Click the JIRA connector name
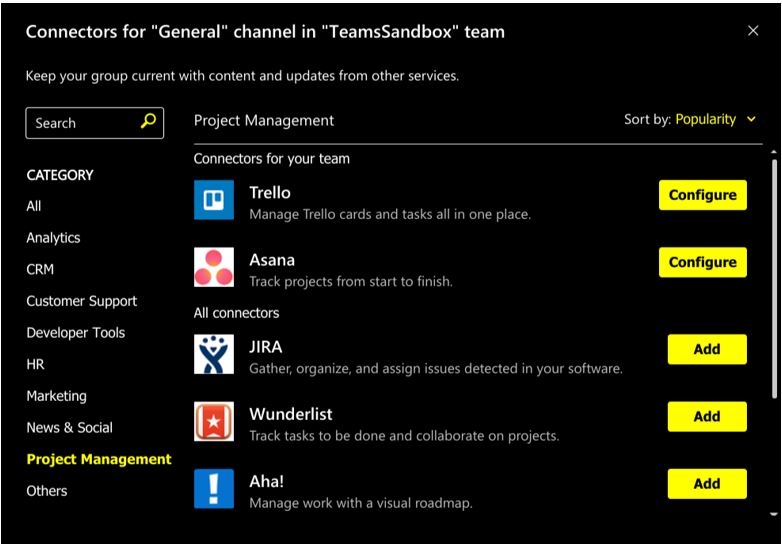 point(266,347)
